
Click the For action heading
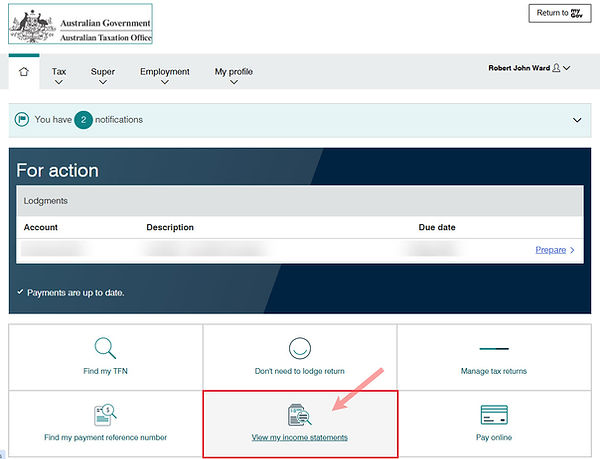coord(57,170)
